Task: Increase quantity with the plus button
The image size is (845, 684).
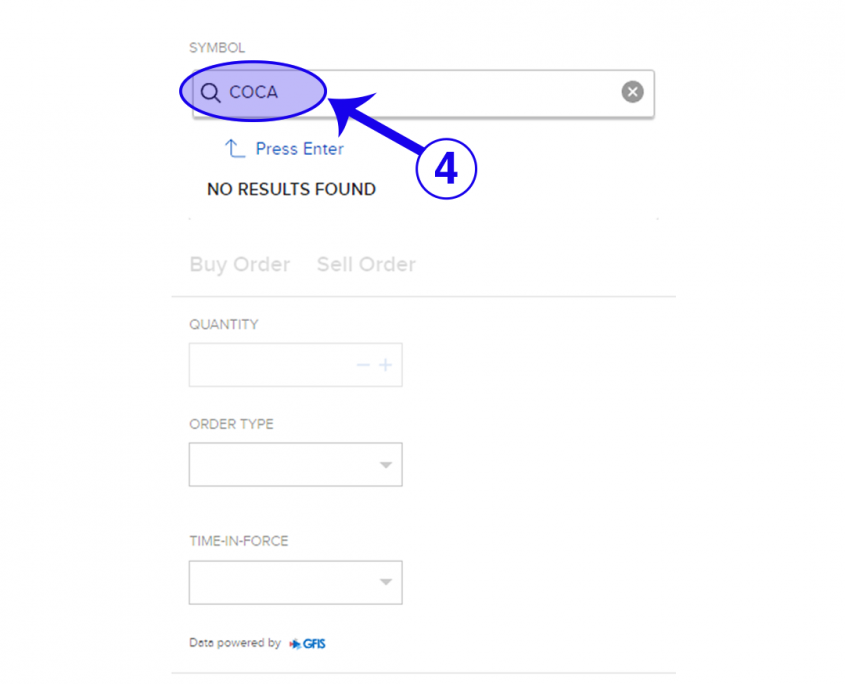Action: (385, 365)
